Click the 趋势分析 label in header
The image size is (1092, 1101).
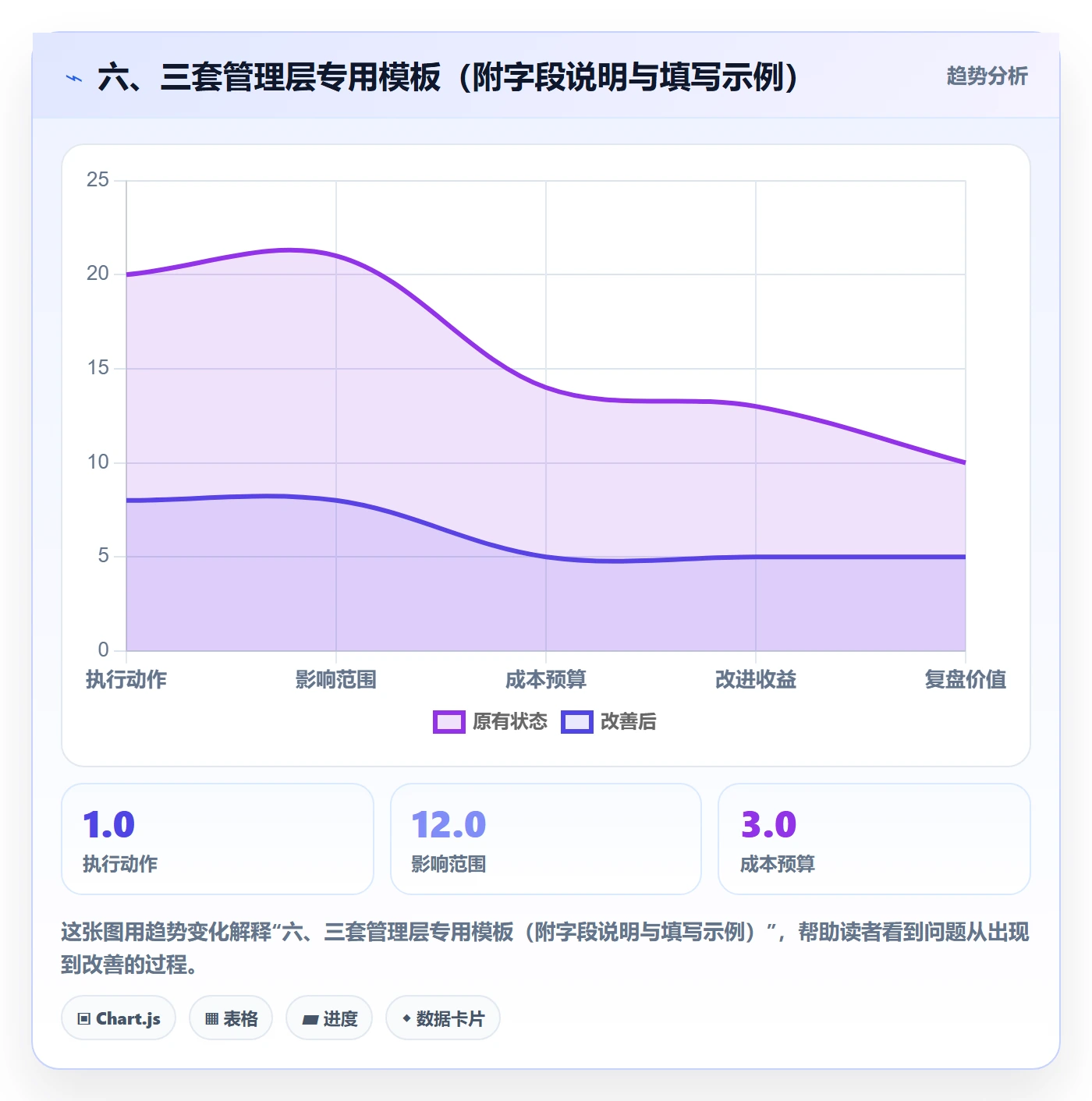(x=987, y=76)
